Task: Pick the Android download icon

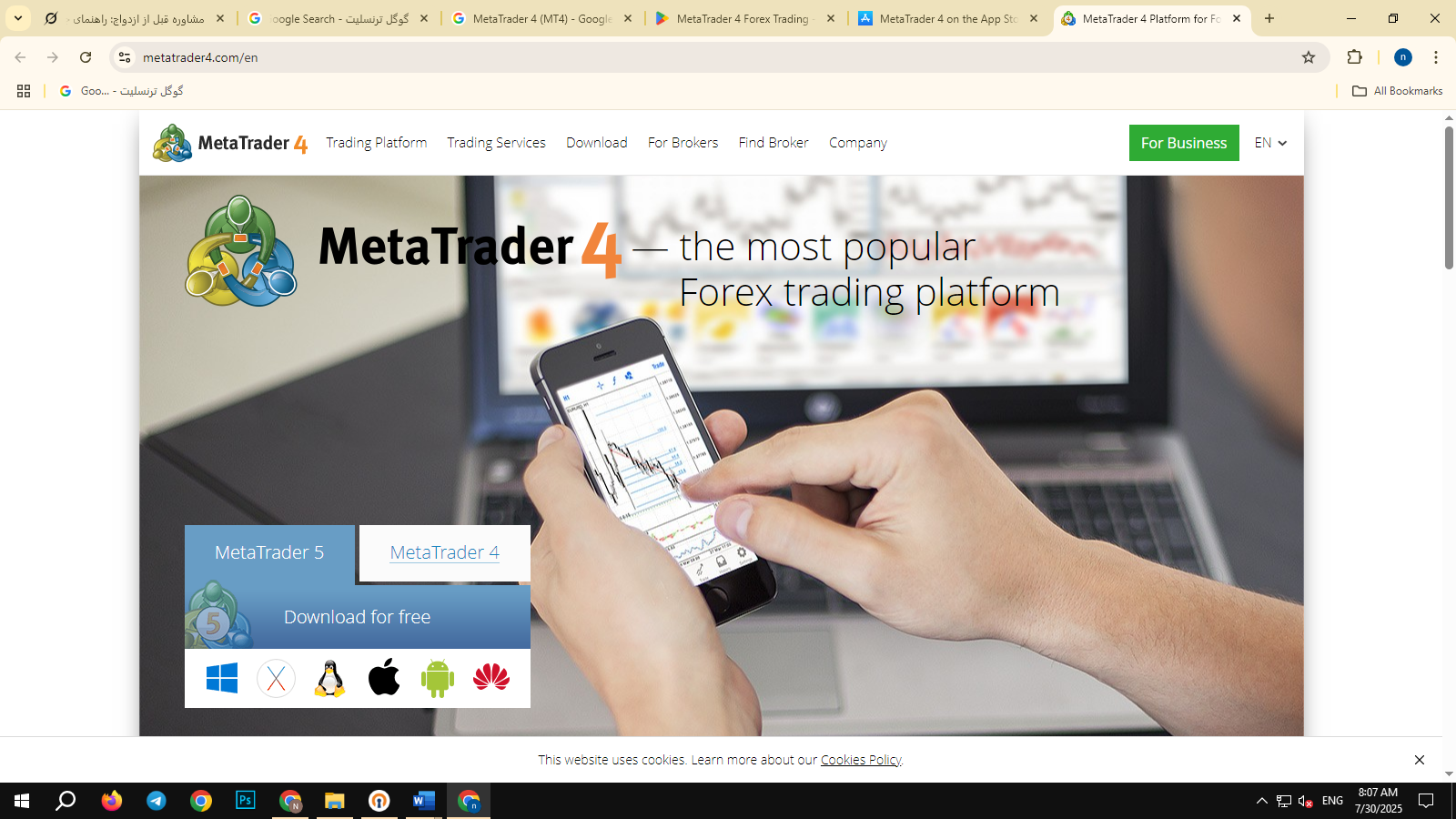Action: tap(437, 677)
